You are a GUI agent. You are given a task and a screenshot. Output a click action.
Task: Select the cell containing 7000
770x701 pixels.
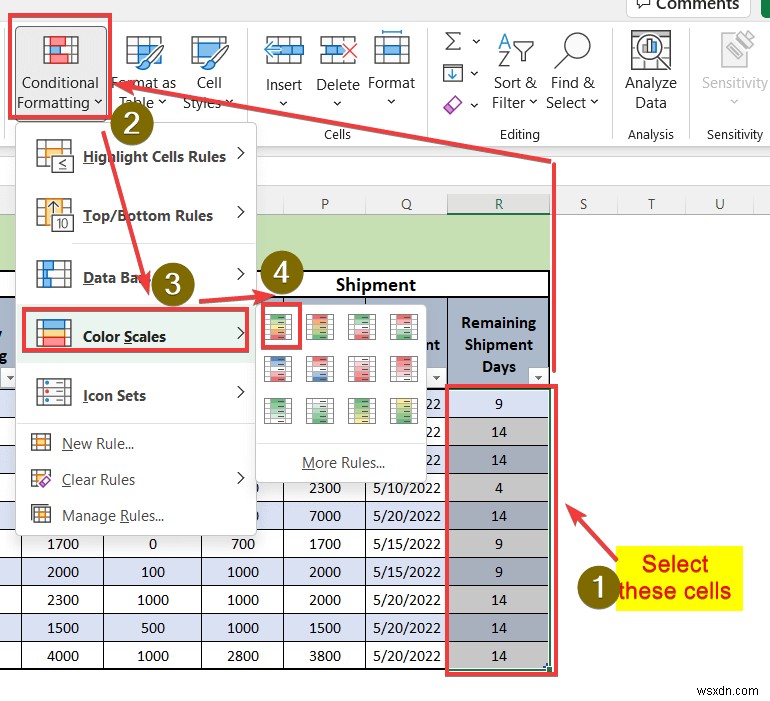pos(325,516)
